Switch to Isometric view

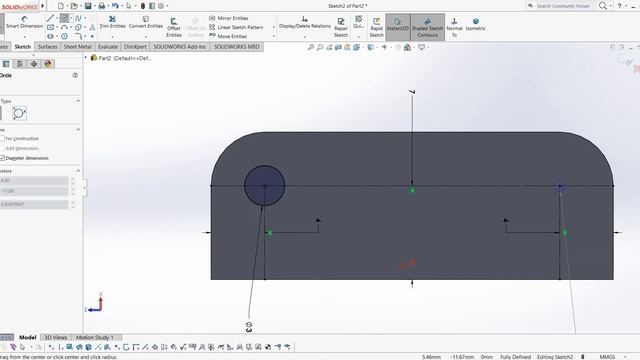tap(476, 24)
